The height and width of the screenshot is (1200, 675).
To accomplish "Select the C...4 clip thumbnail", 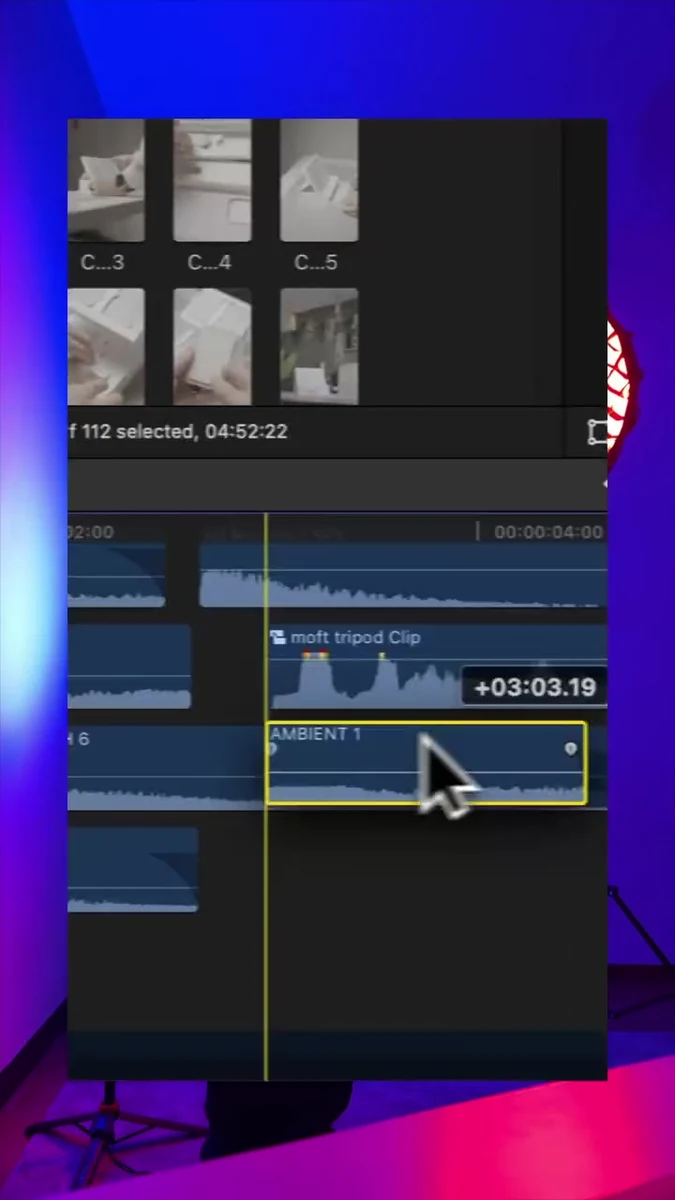I will pyautogui.click(x=212, y=180).
